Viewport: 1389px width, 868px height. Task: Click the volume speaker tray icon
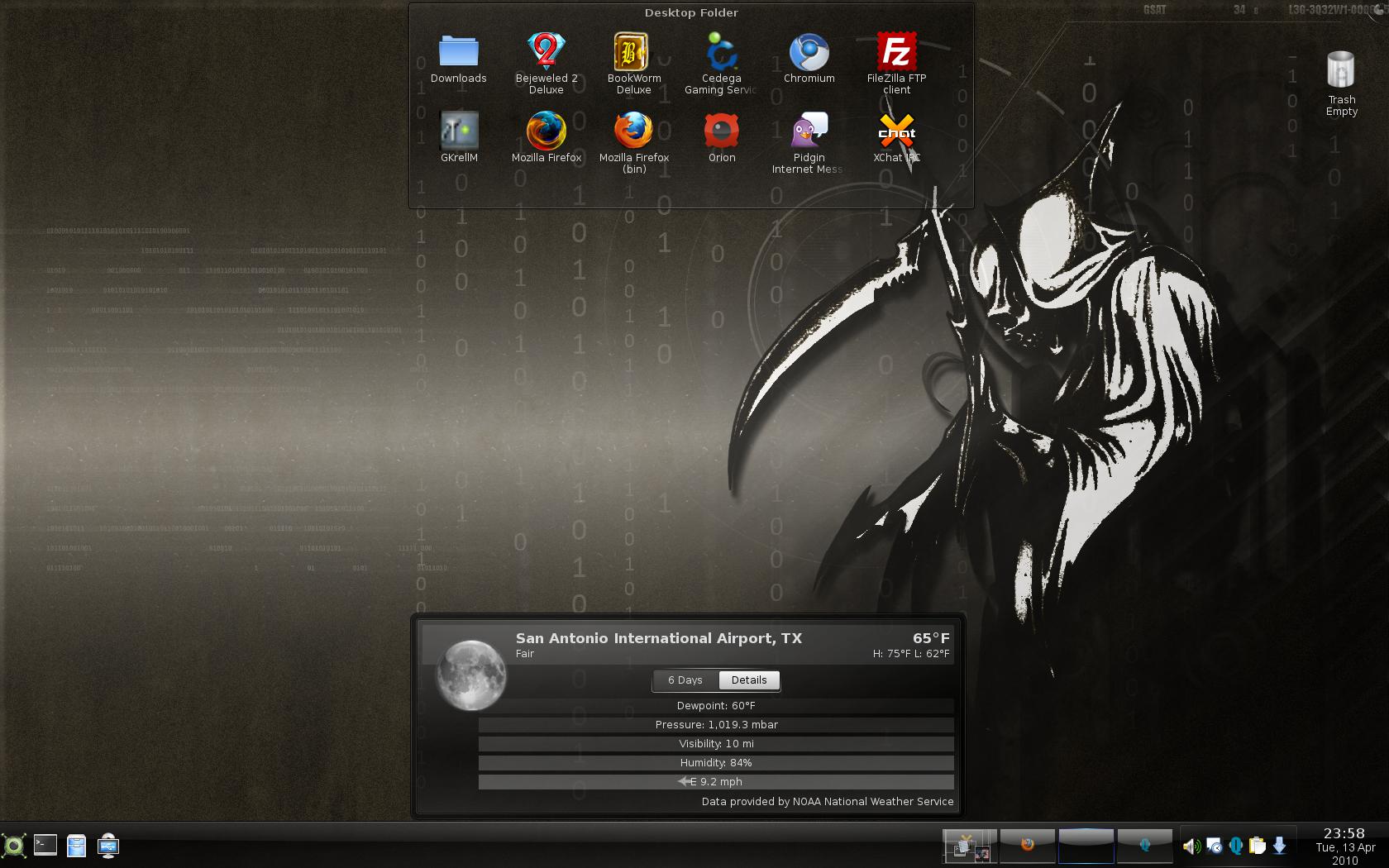coord(1191,846)
